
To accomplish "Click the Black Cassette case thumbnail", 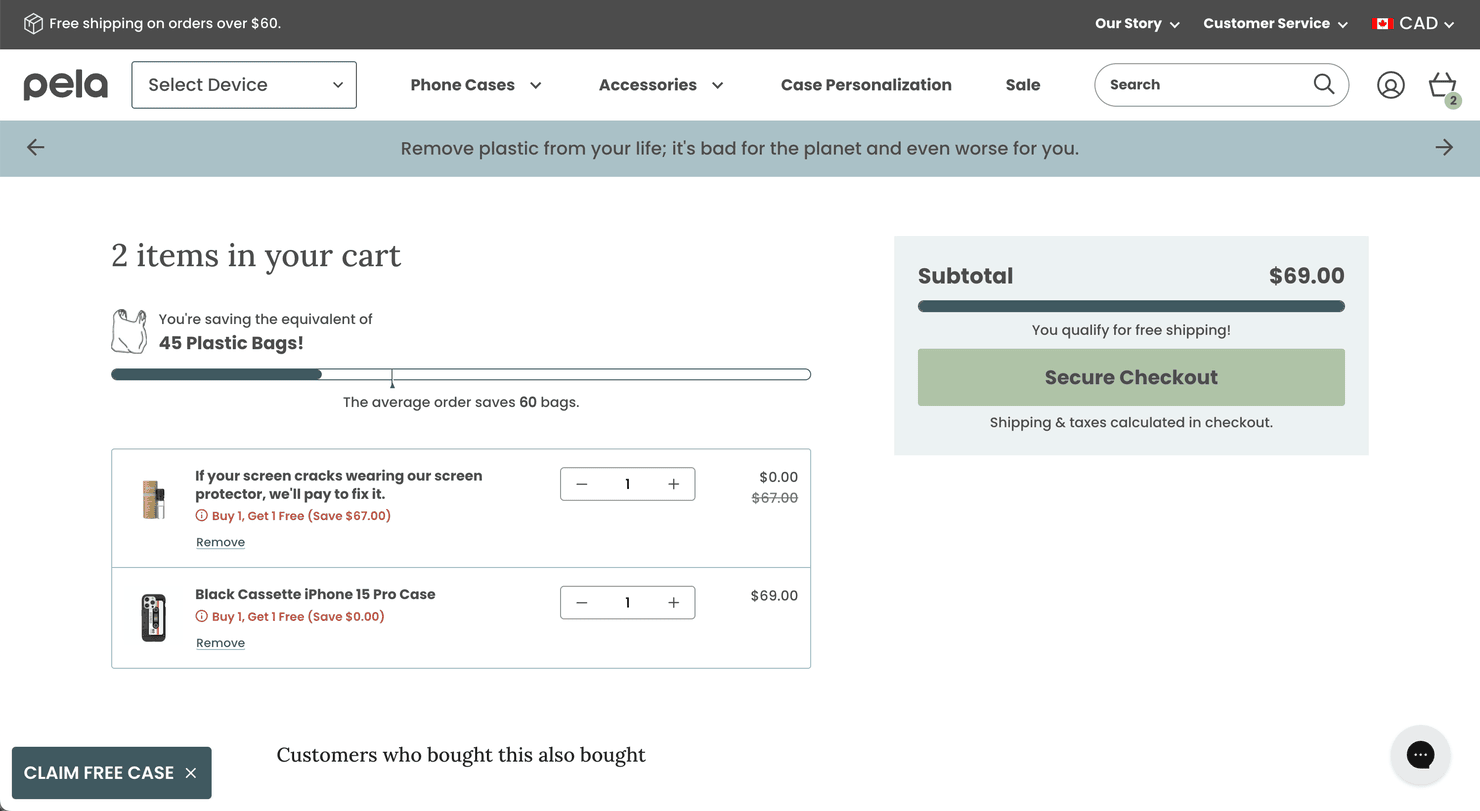I will [x=153, y=617].
